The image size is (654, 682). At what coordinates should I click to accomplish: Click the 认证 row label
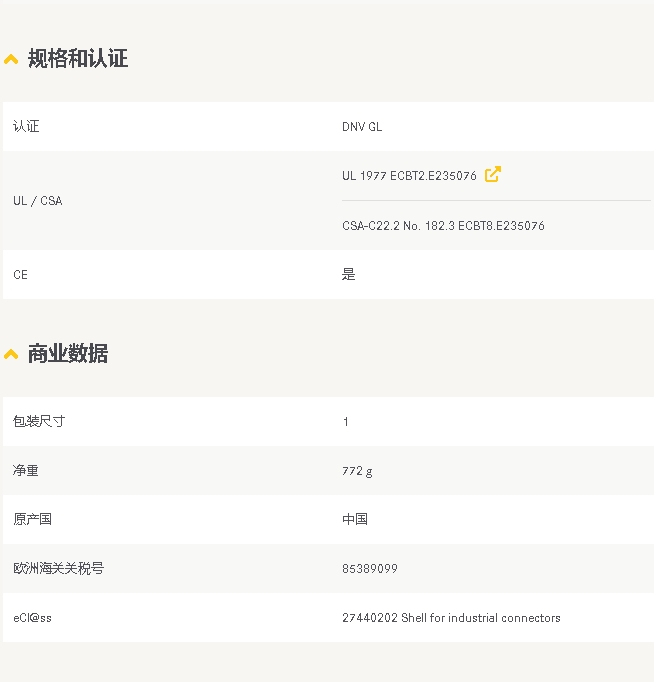point(26,126)
